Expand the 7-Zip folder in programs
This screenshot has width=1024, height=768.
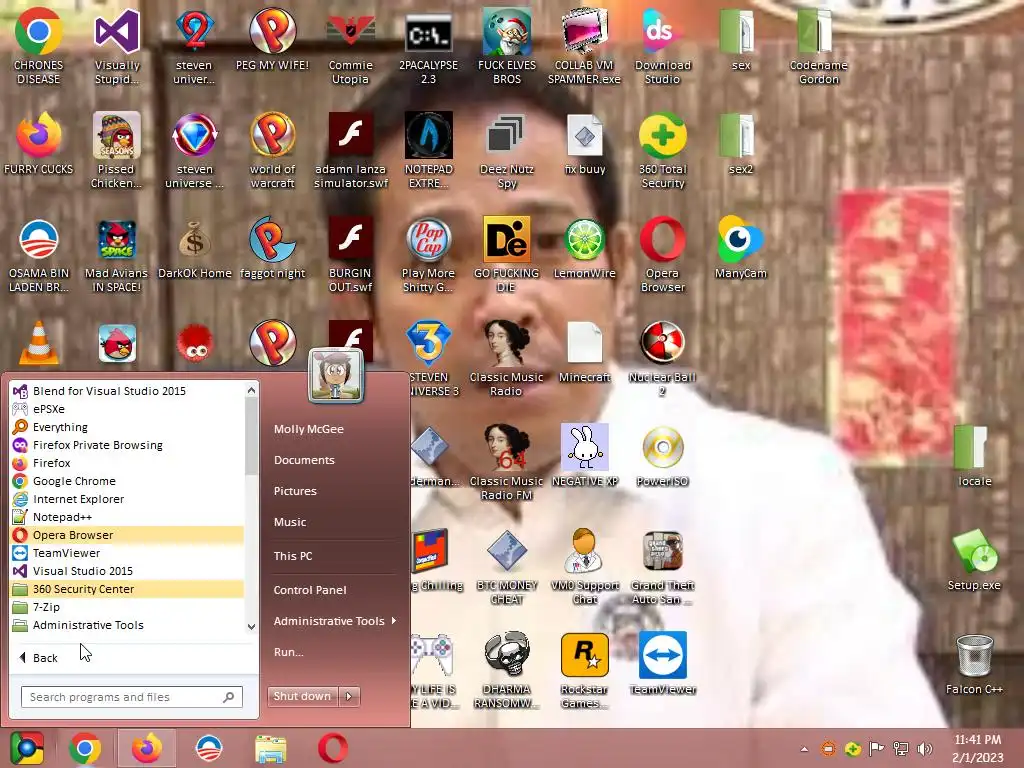click(127, 607)
